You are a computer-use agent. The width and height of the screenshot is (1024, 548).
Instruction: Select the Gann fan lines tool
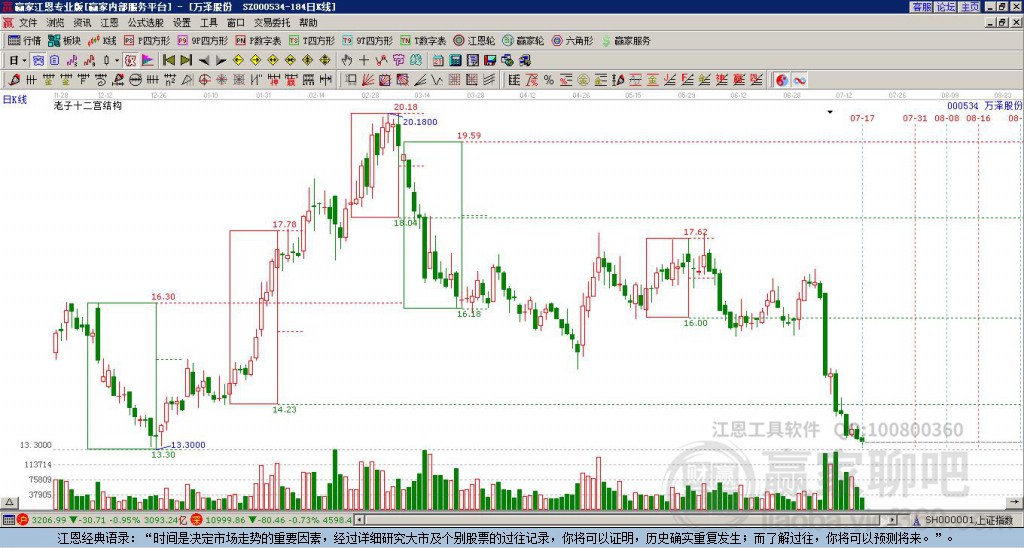[368, 80]
